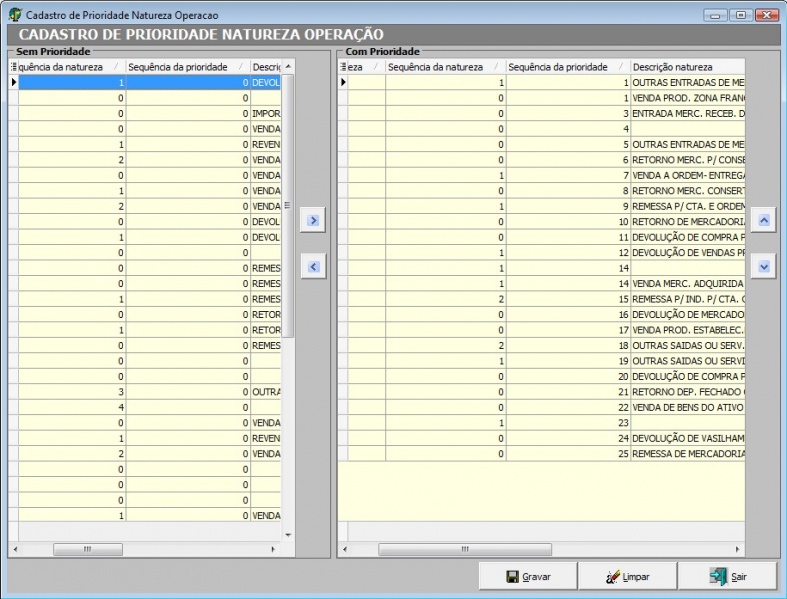787x599 pixels.
Task: Select VENDA DE BENS DO ATIVO row
Action: tap(688, 406)
